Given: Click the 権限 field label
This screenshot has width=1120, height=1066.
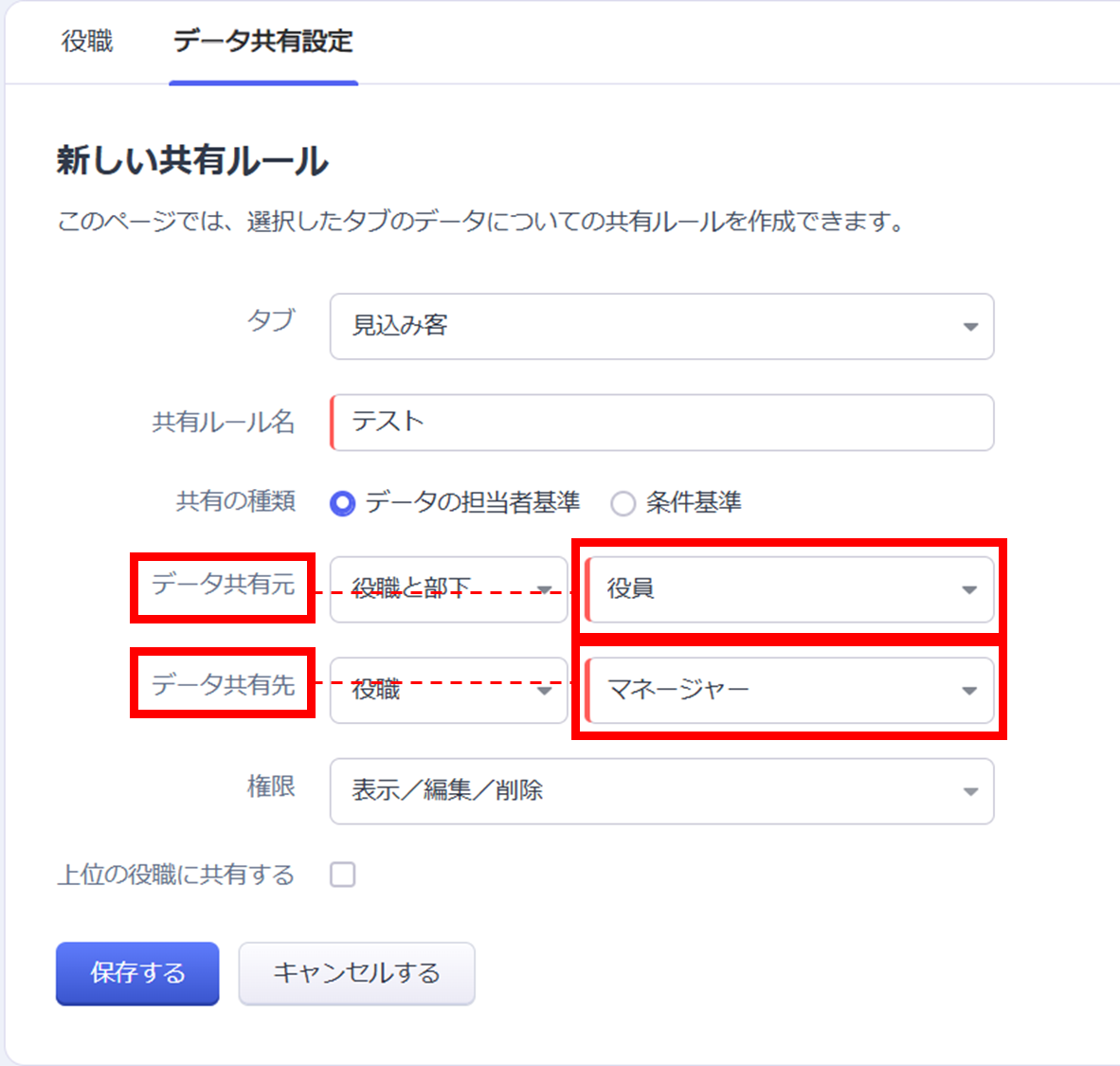Looking at the screenshot, I should [271, 786].
